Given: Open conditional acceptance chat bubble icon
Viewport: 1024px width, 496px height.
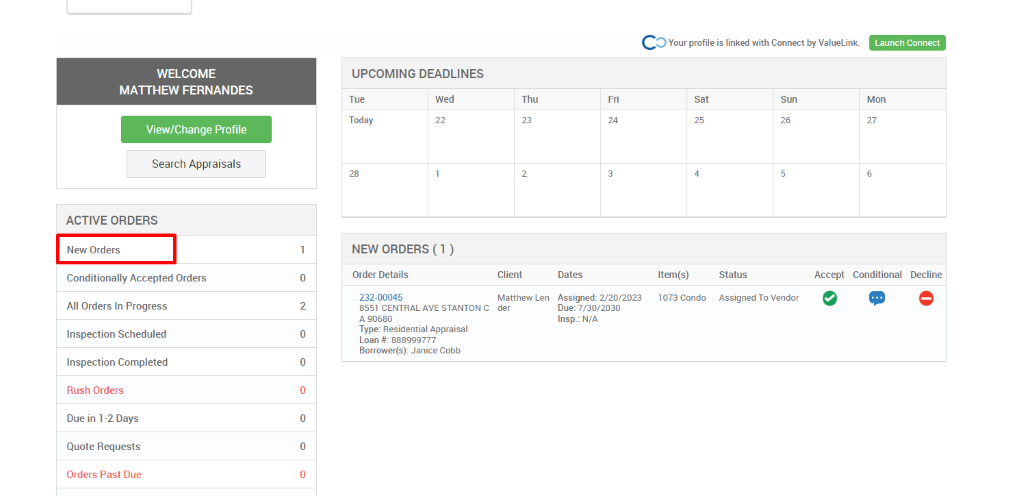Looking at the screenshot, I should pos(877,298).
